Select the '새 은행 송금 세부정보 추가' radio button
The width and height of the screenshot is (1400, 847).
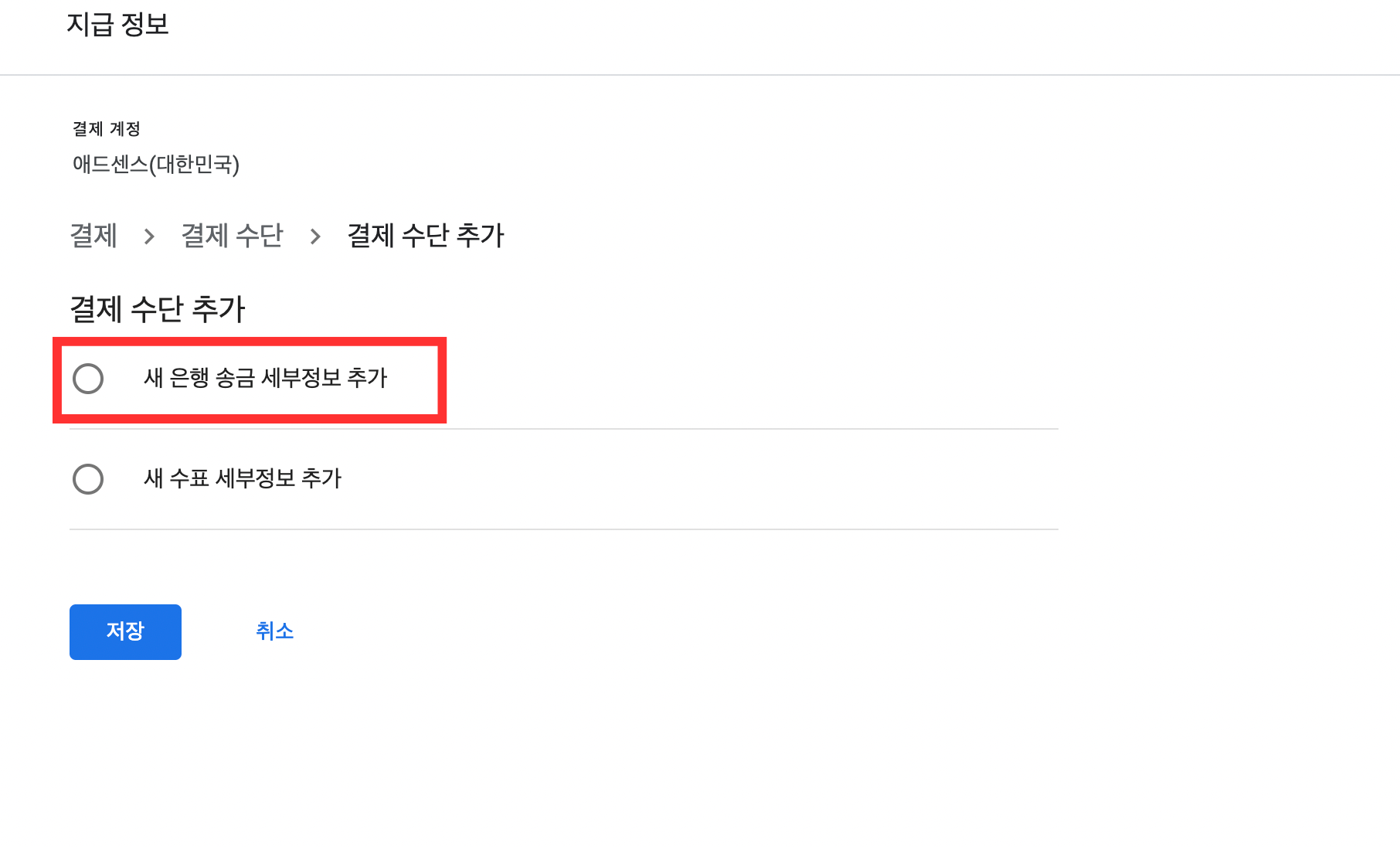pos(89,379)
